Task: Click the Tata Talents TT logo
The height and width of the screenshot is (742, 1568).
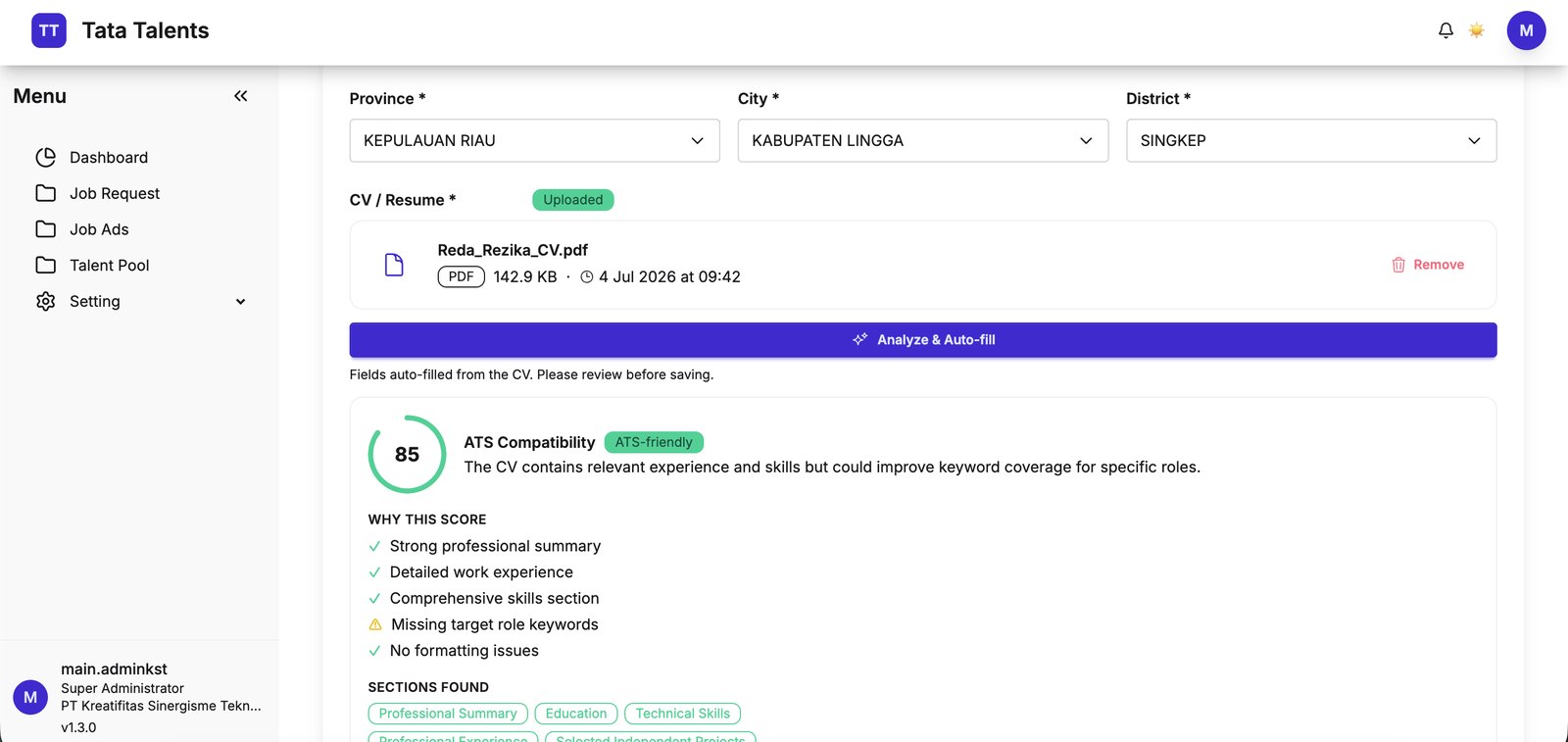Action: (49, 30)
